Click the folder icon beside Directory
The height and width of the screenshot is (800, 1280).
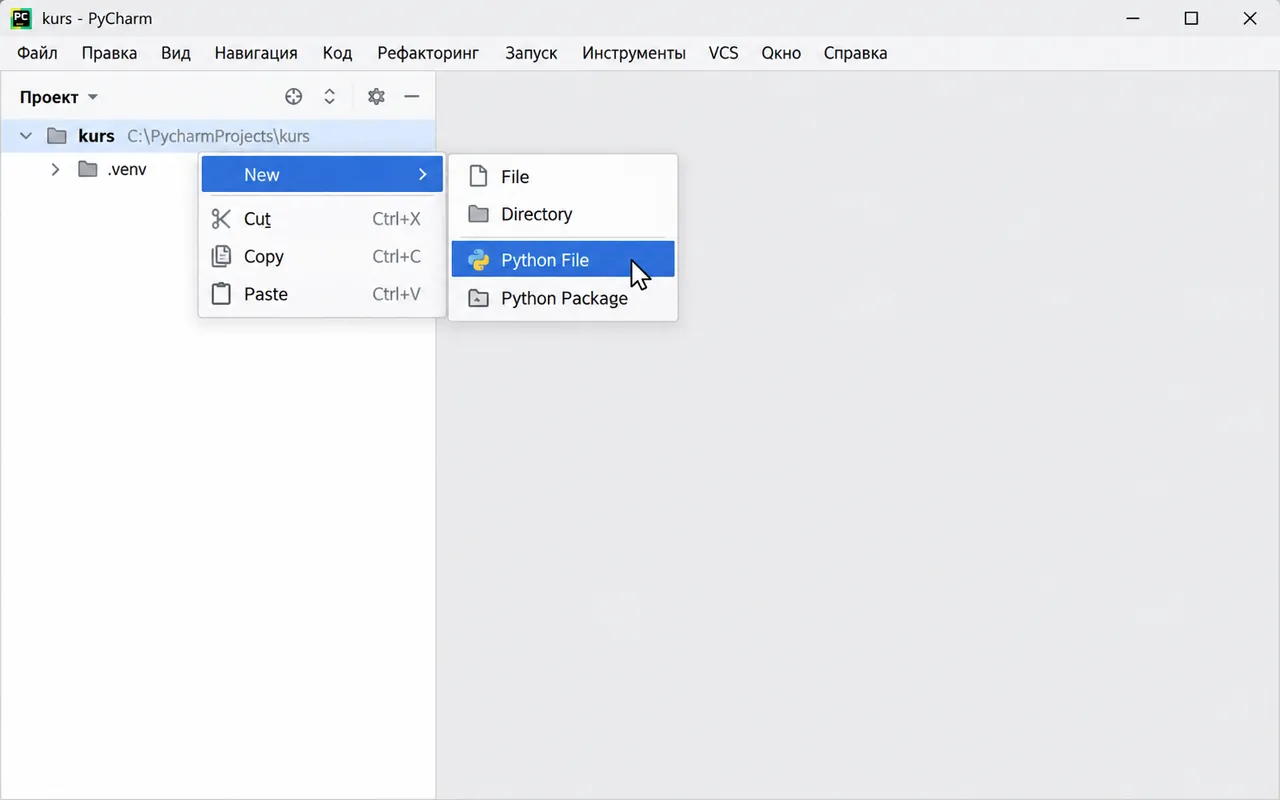[x=479, y=214]
